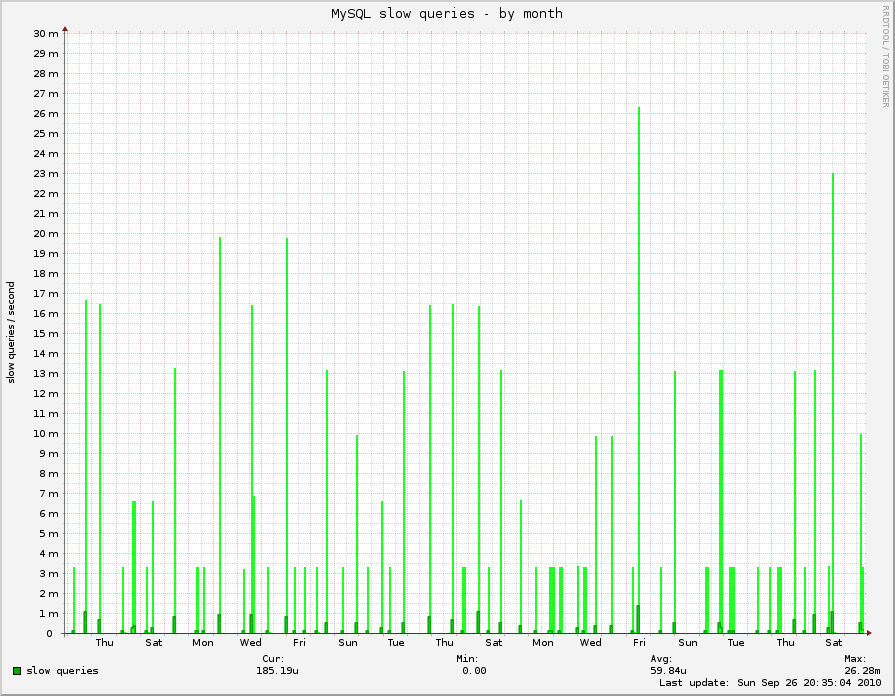Click the "13 m" y-axis label
Screen dimensions: 895x696
click(x=46, y=373)
